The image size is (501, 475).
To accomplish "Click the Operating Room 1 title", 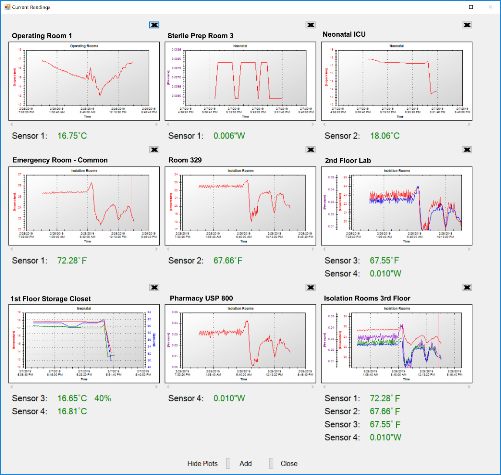I will pyautogui.click(x=42, y=36).
